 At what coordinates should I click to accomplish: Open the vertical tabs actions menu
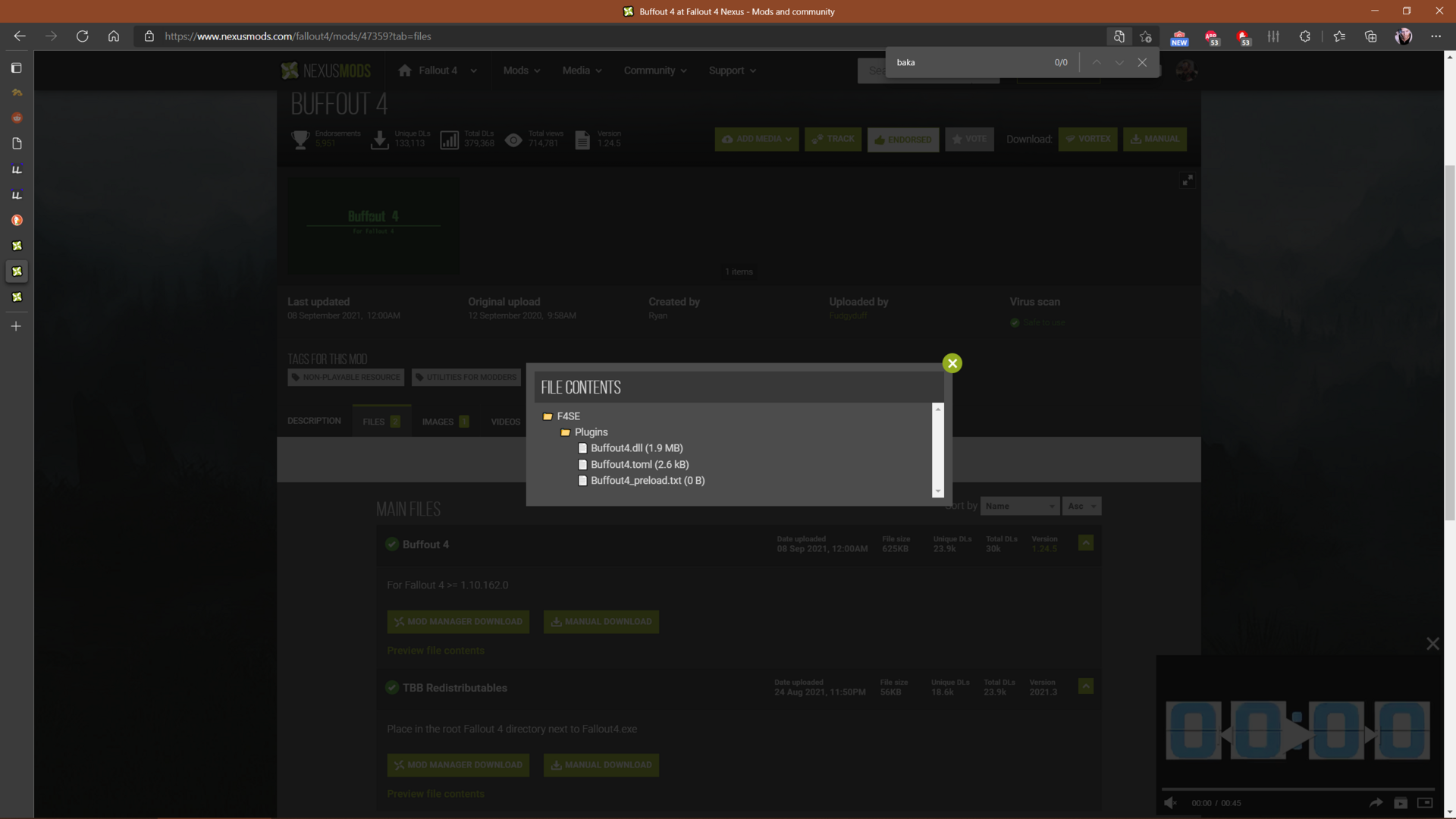pyautogui.click(x=16, y=67)
